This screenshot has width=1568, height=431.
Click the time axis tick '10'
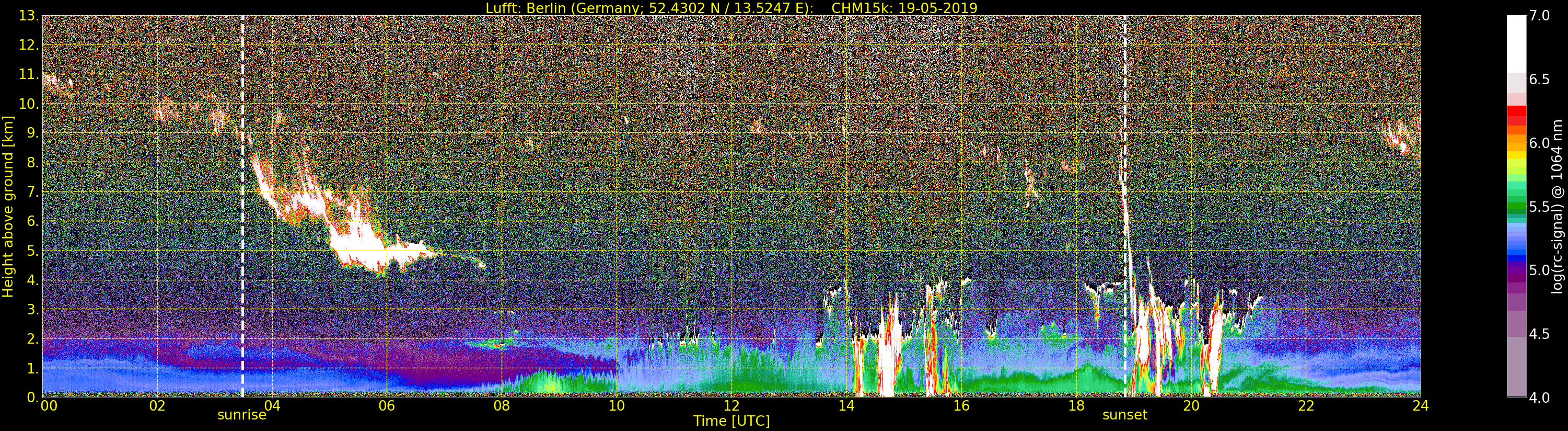click(x=617, y=406)
